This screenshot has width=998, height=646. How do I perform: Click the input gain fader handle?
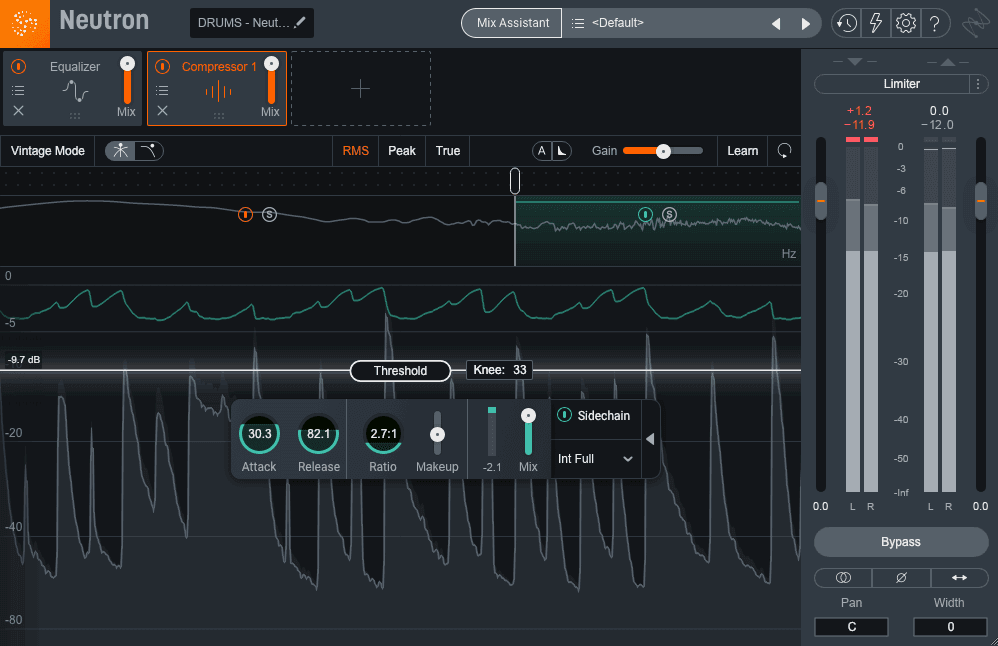tap(820, 200)
